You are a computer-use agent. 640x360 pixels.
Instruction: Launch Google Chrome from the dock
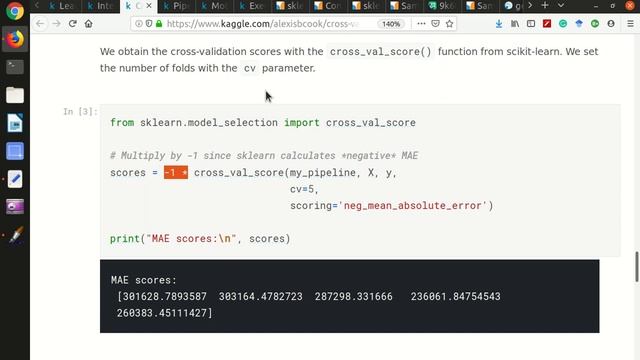coord(15,11)
